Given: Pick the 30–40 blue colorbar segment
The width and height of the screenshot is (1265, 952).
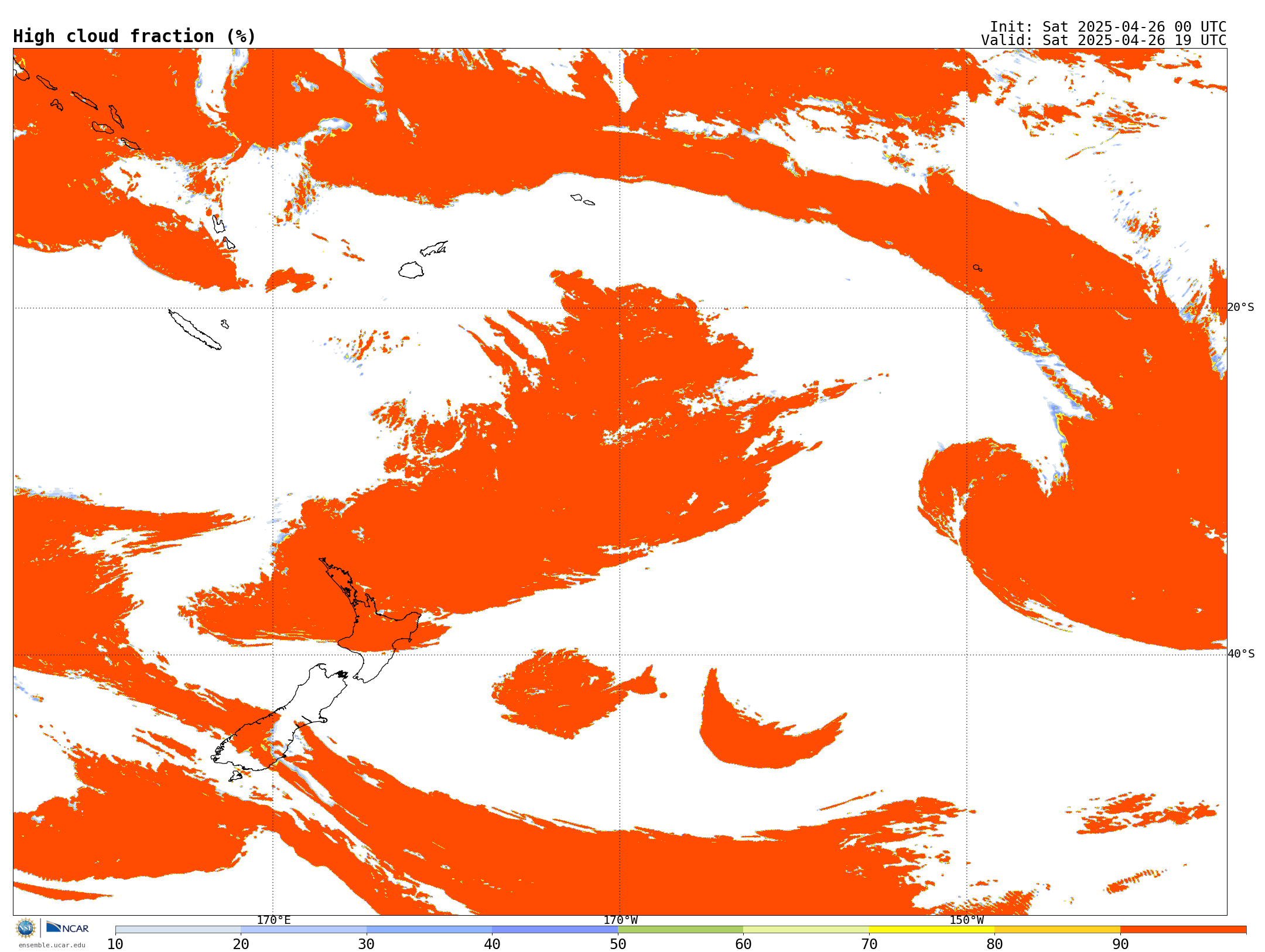Looking at the screenshot, I should point(429,929).
